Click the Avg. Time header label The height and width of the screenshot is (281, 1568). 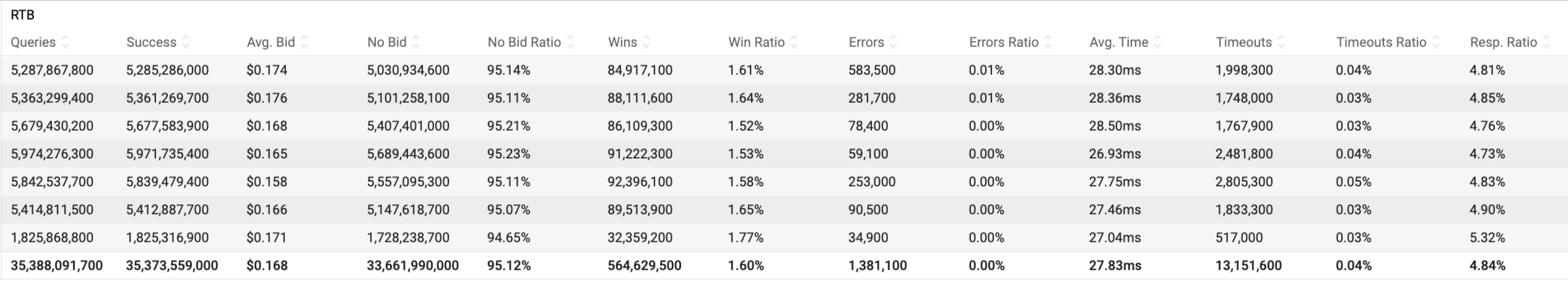pyautogui.click(x=1118, y=42)
